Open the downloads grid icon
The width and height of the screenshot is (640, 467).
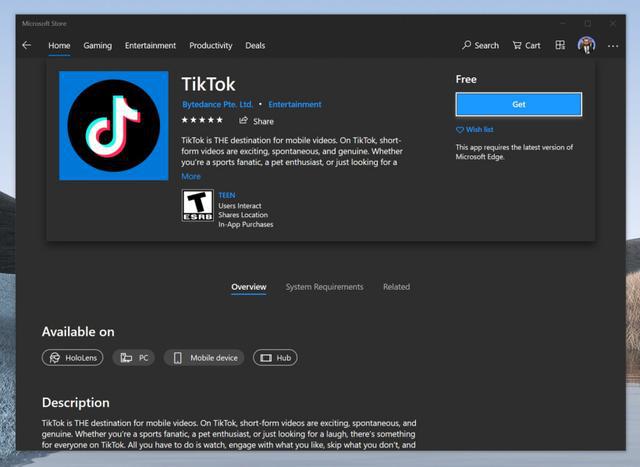[x=560, y=45]
